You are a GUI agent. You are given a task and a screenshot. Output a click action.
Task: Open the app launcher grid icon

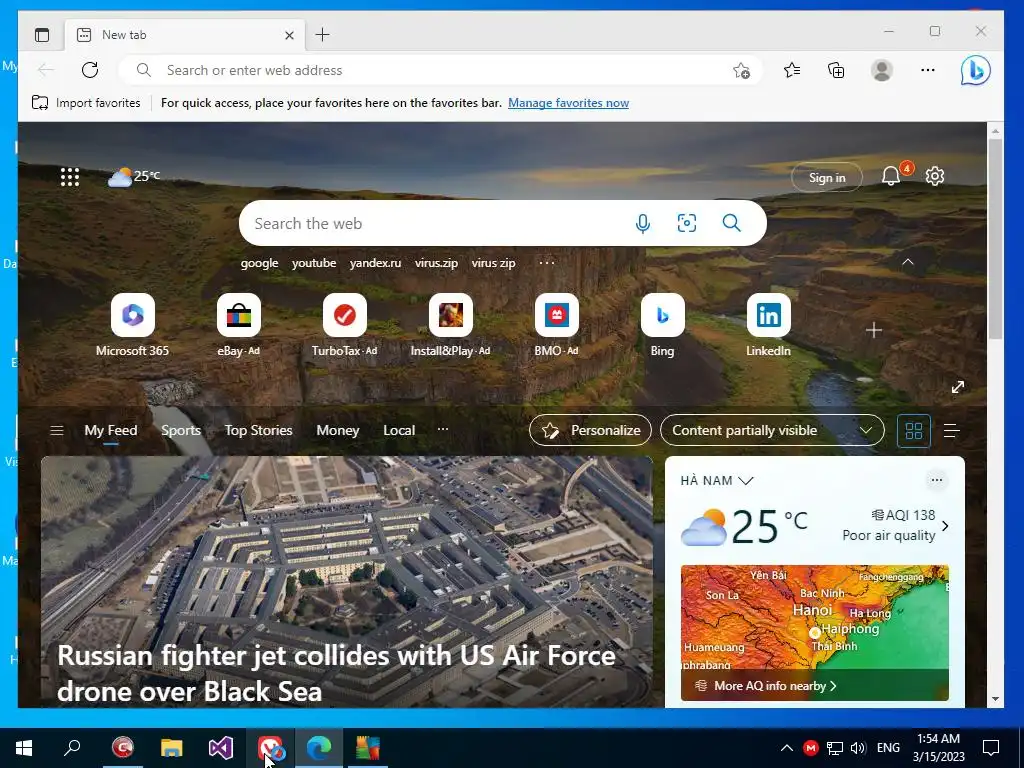pyautogui.click(x=70, y=177)
